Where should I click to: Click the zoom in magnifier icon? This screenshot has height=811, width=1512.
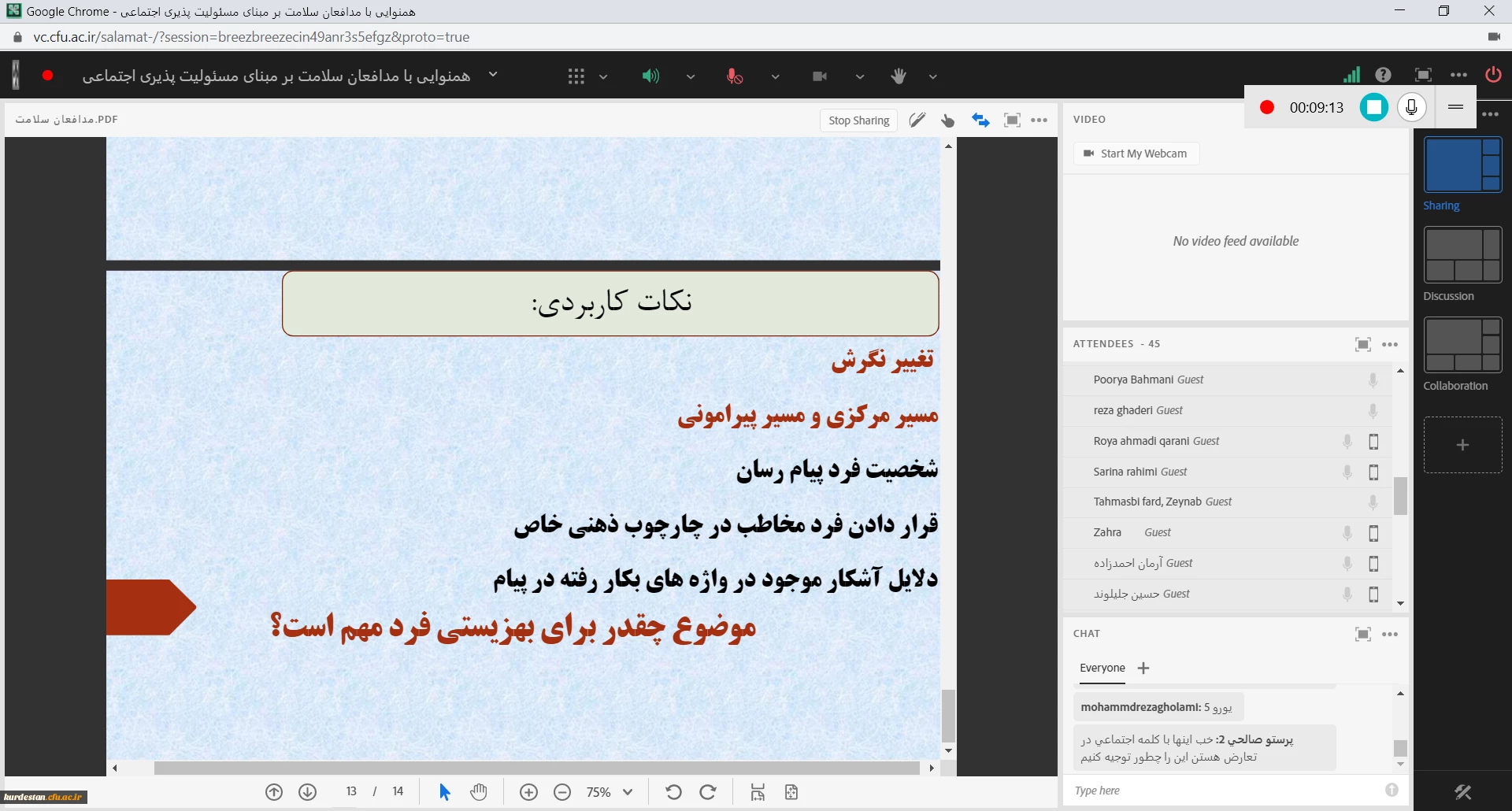[x=529, y=792]
